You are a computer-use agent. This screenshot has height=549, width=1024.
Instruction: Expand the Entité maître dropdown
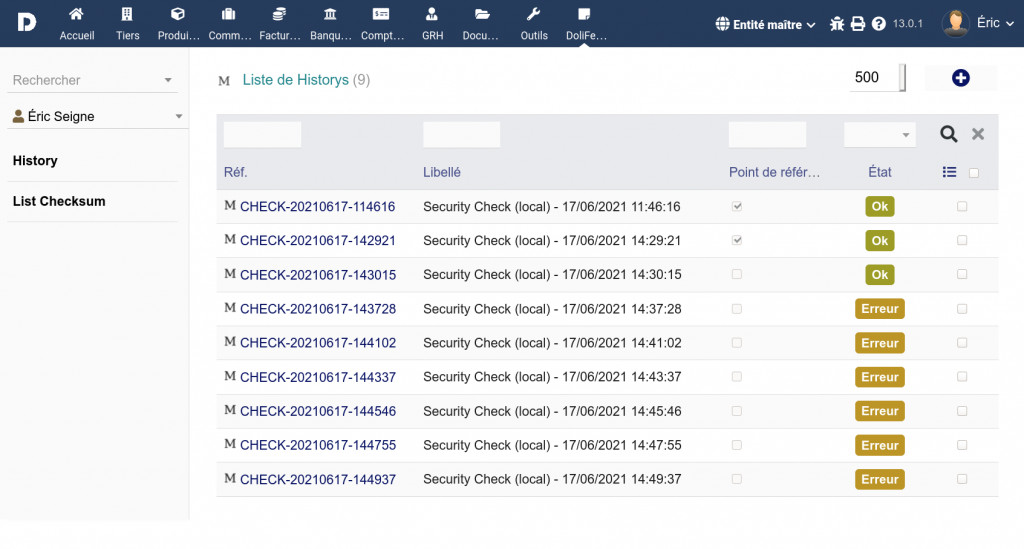(x=766, y=24)
